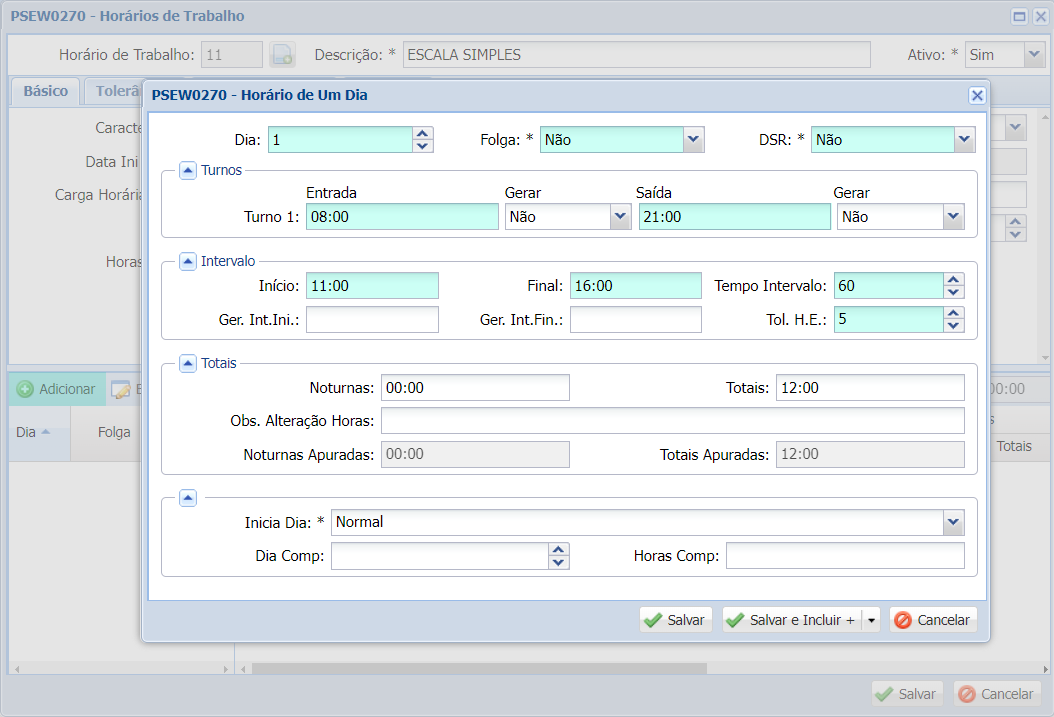Open the Folga dropdown

pos(694,140)
